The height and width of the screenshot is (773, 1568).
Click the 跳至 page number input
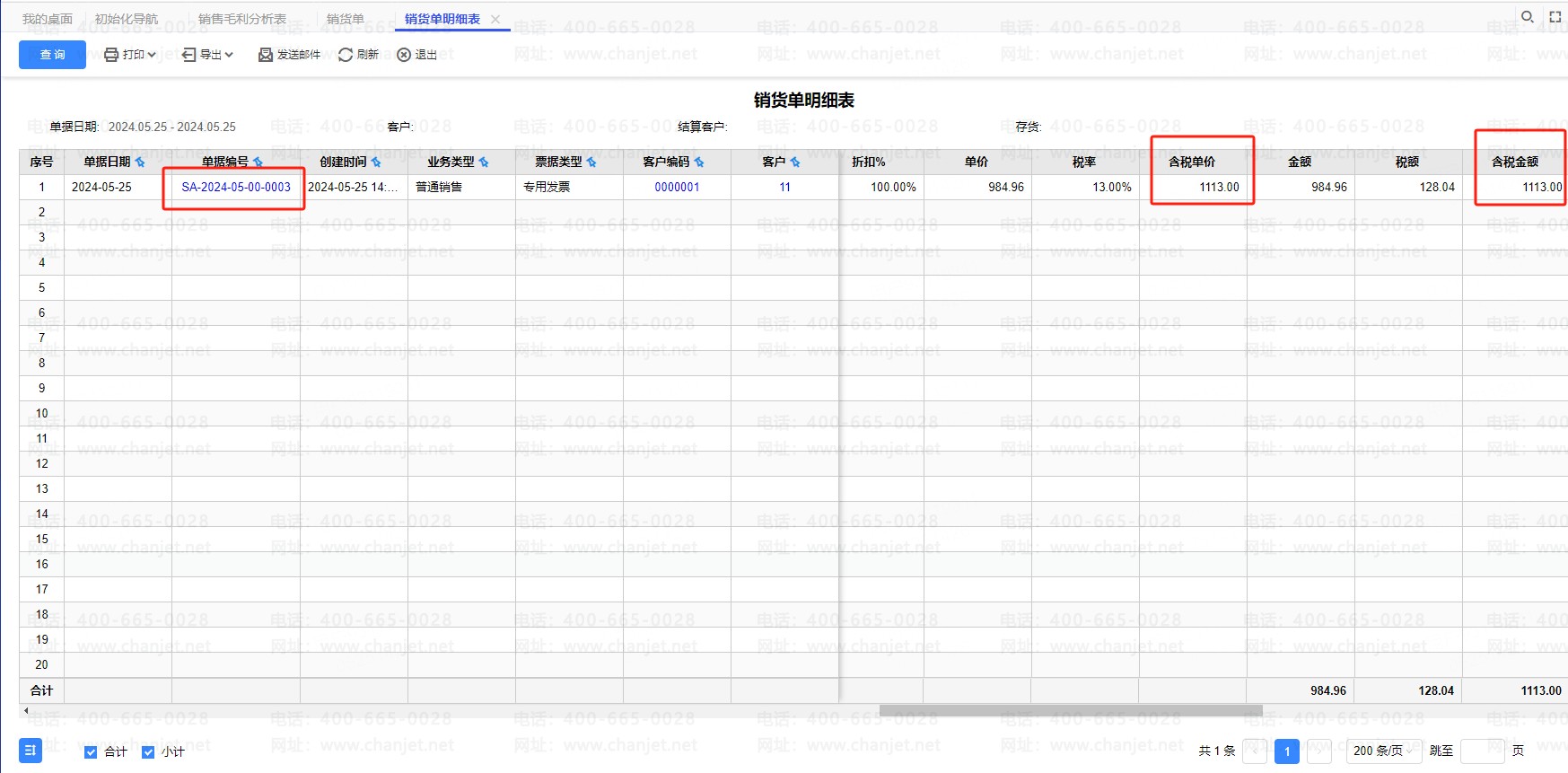pos(1483,751)
